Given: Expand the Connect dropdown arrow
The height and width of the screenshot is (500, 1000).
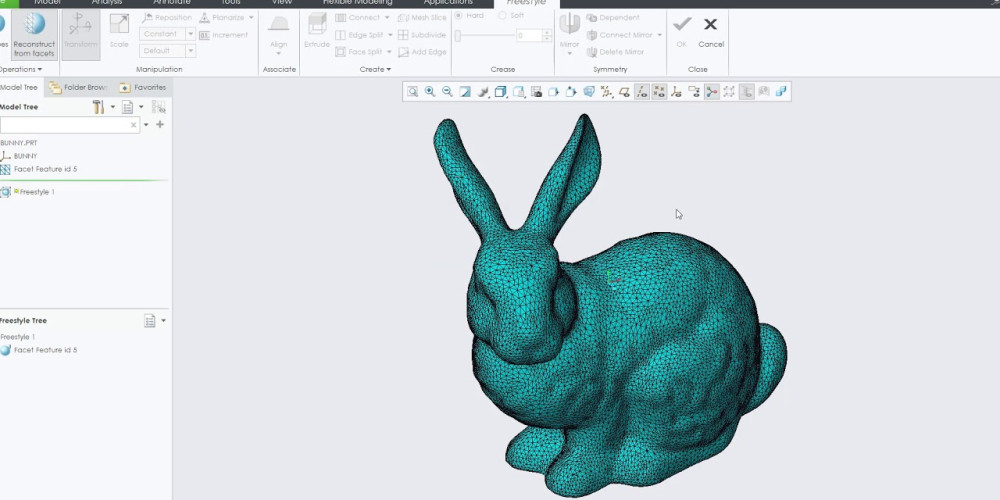Looking at the screenshot, I should [x=387, y=18].
